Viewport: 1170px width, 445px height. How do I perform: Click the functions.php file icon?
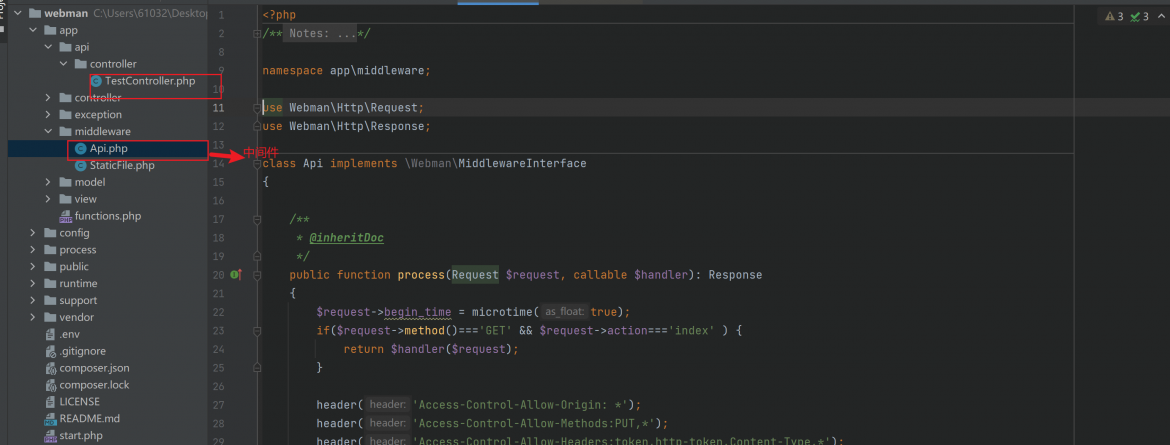66,217
